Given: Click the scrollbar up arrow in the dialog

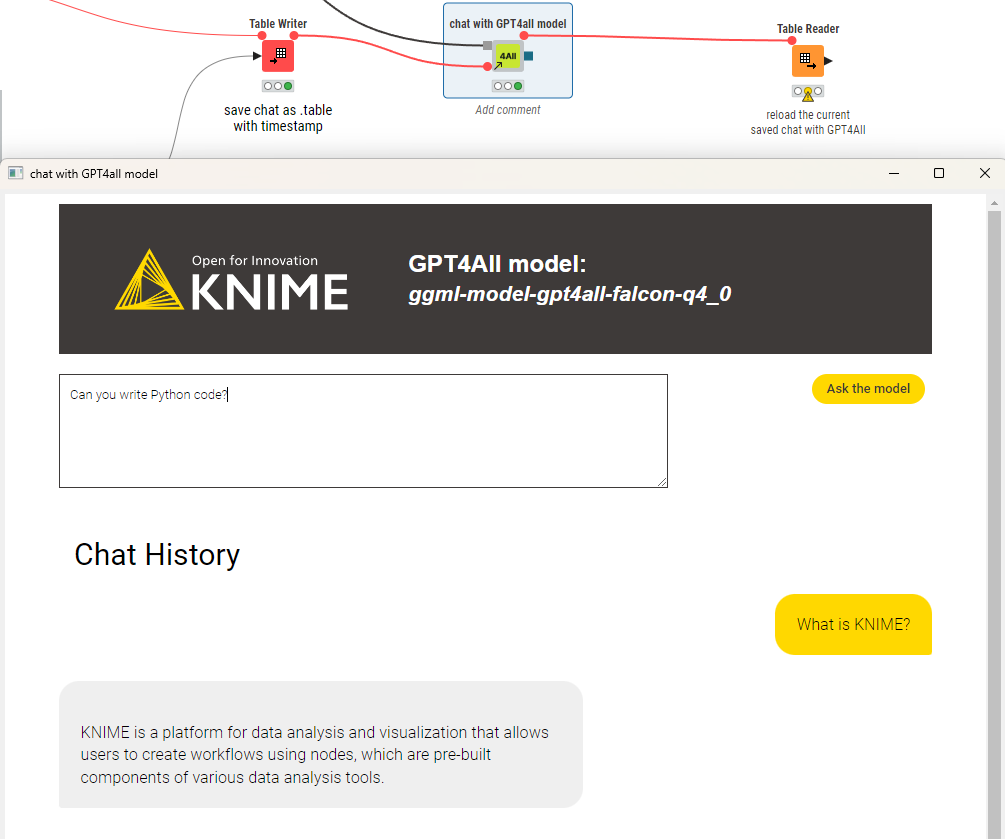Looking at the screenshot, I should point(992,204).
